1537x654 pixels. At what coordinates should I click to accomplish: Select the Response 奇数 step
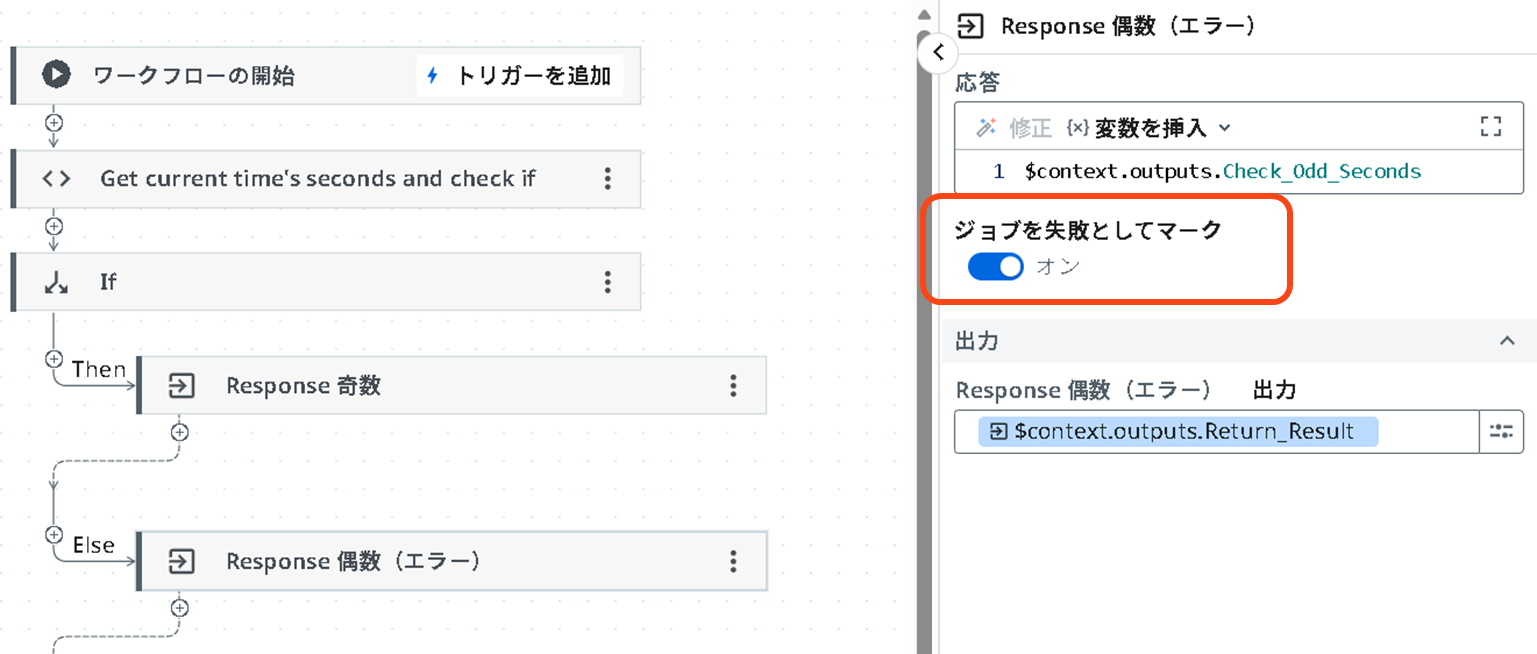pos(451,385)
